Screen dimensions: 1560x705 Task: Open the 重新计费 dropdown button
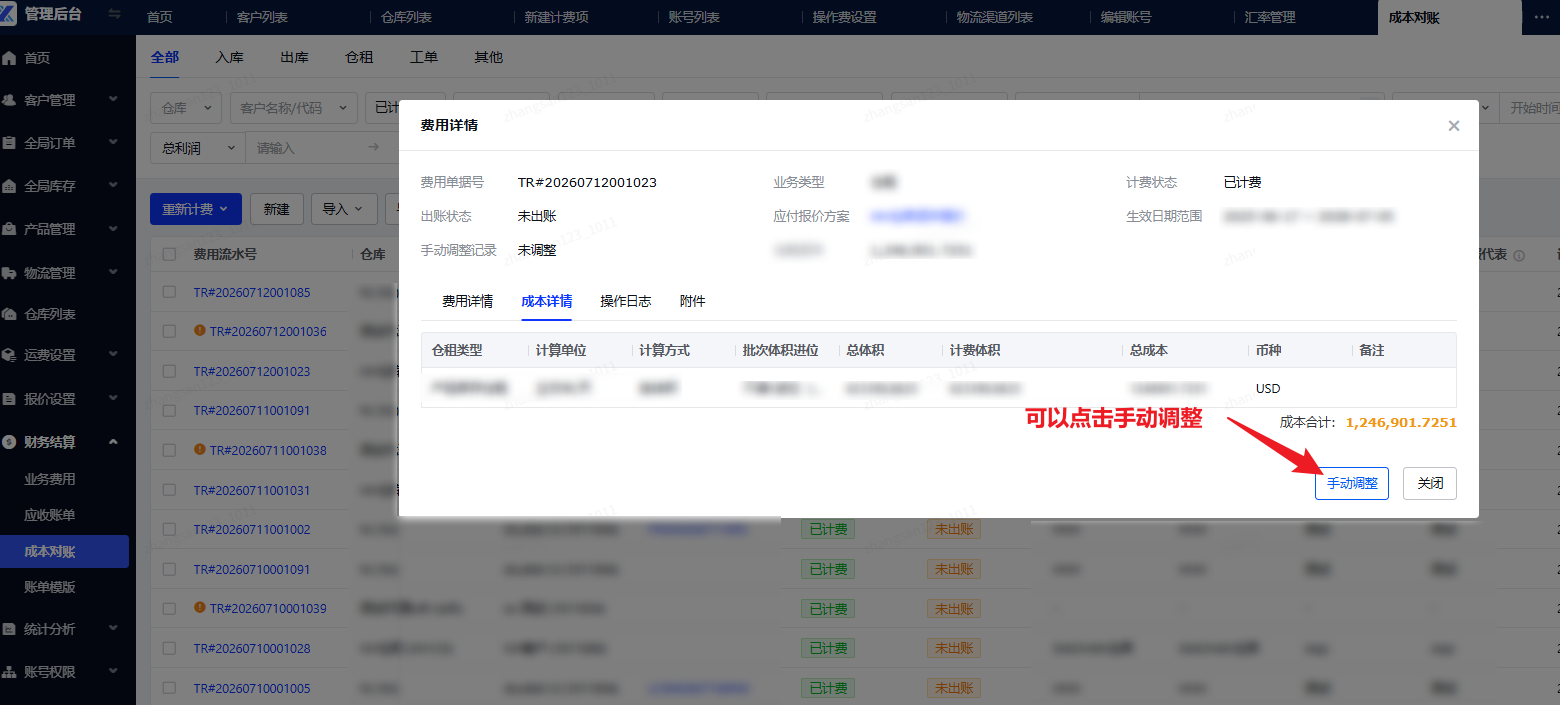coord(195,209)
